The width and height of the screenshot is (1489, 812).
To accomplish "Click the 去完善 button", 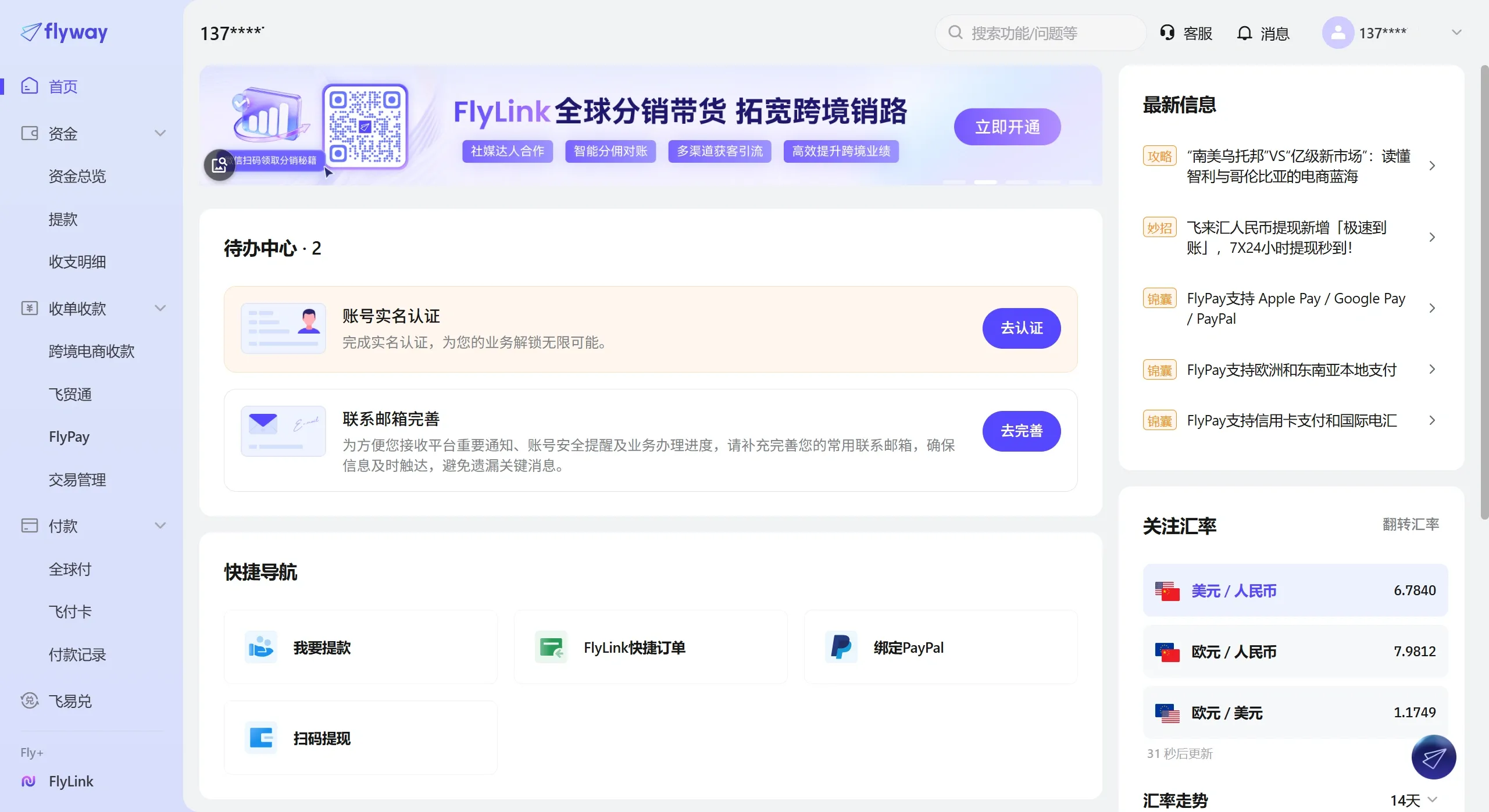I will tap(1022, 431).
